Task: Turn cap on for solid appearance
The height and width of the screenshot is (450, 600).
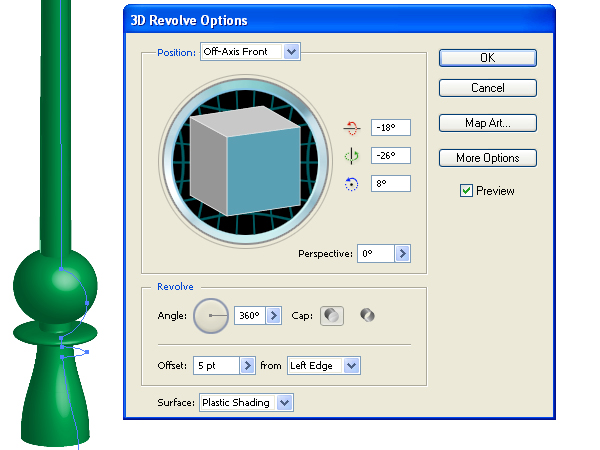Action: [332, 316]
